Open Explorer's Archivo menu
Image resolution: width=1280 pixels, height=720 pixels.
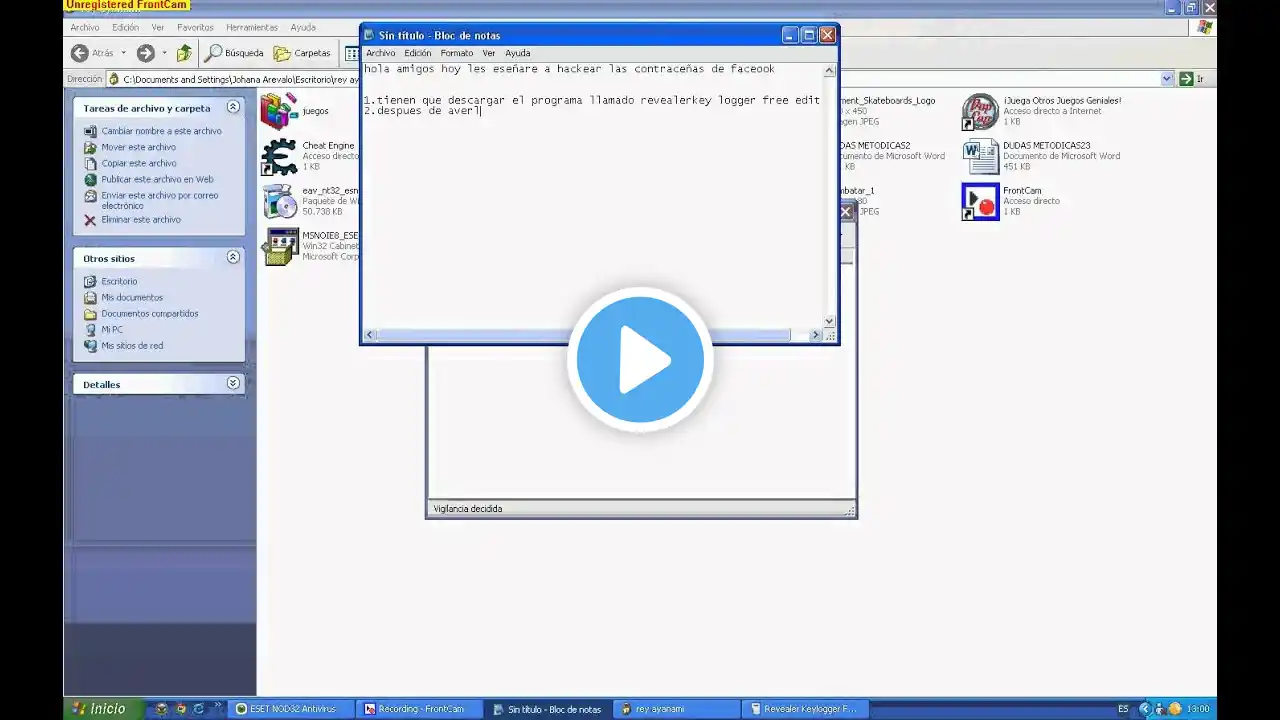tap(85, 28)
